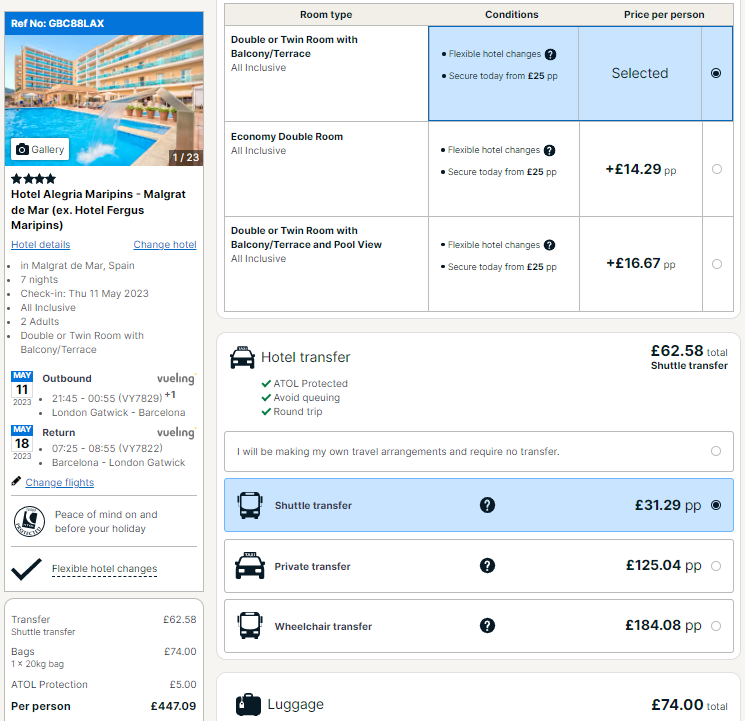Open help icon for Private transfer
Screen dimensions: 745x721
click(487, 565)
